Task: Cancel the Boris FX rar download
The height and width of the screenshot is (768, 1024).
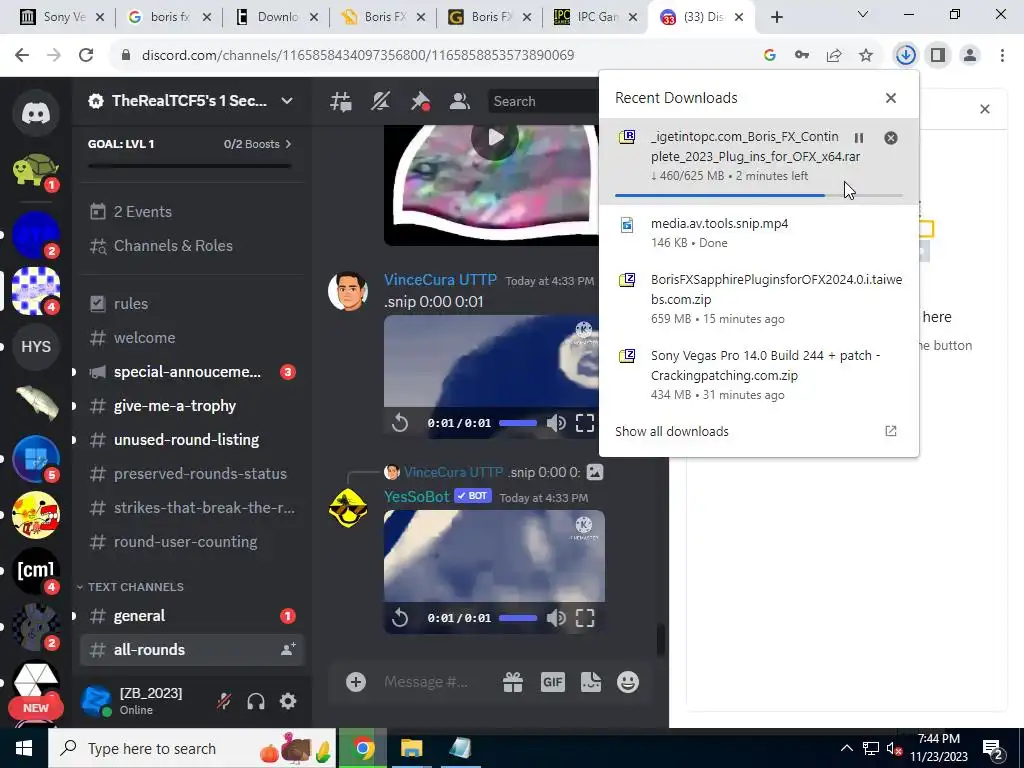Action: point(891,138)
